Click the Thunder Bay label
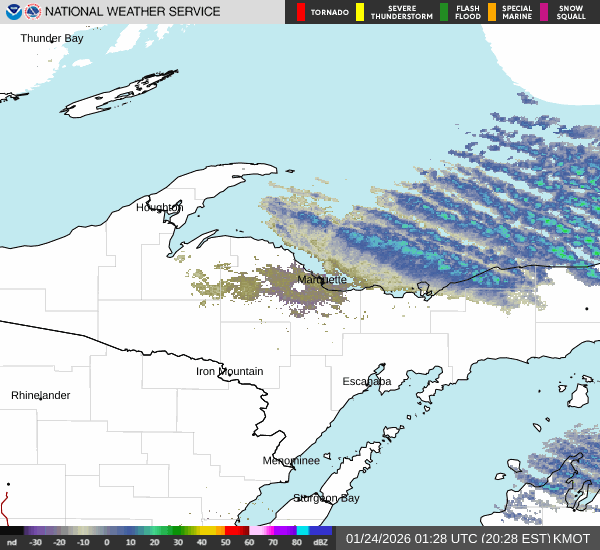This screenshot has width=600, height=550. tap(52, 38)
